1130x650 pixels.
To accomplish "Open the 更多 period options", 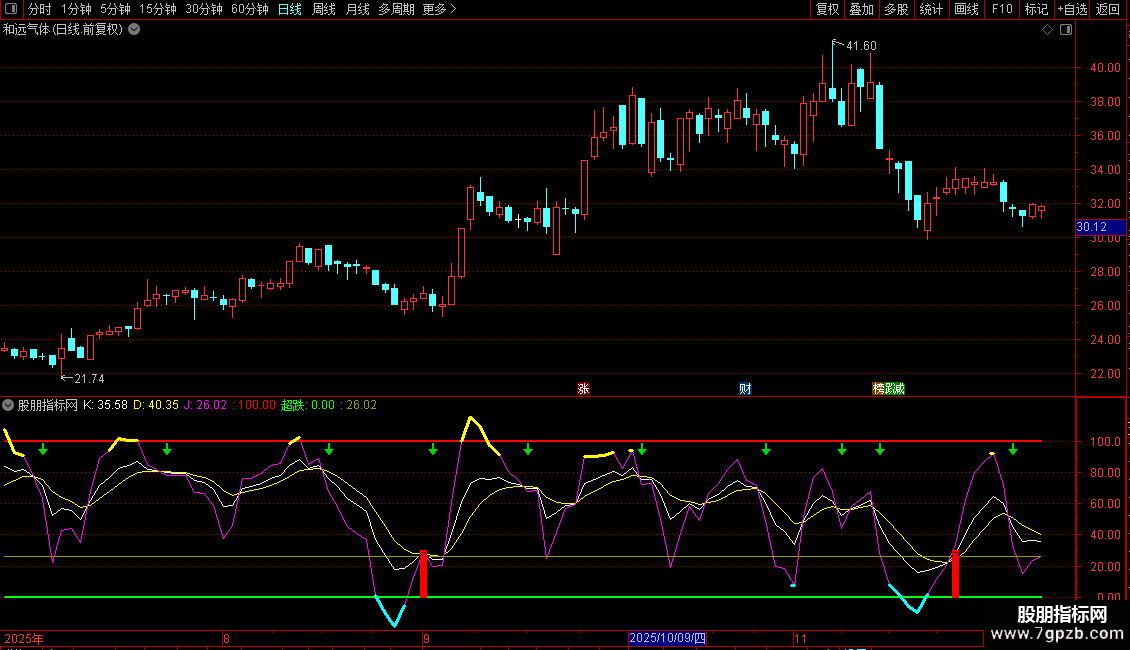I will (439, 9).
